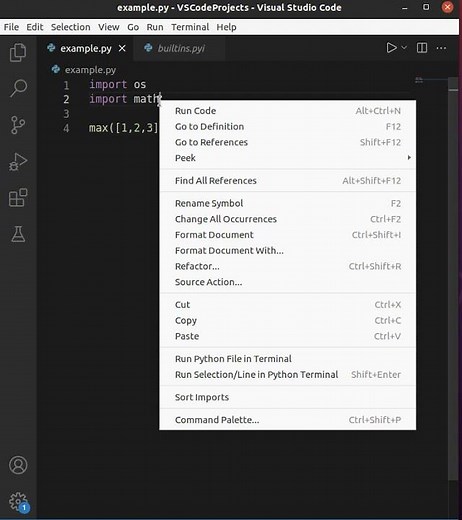Open the Accounts menu icon

tap(18, 465)
